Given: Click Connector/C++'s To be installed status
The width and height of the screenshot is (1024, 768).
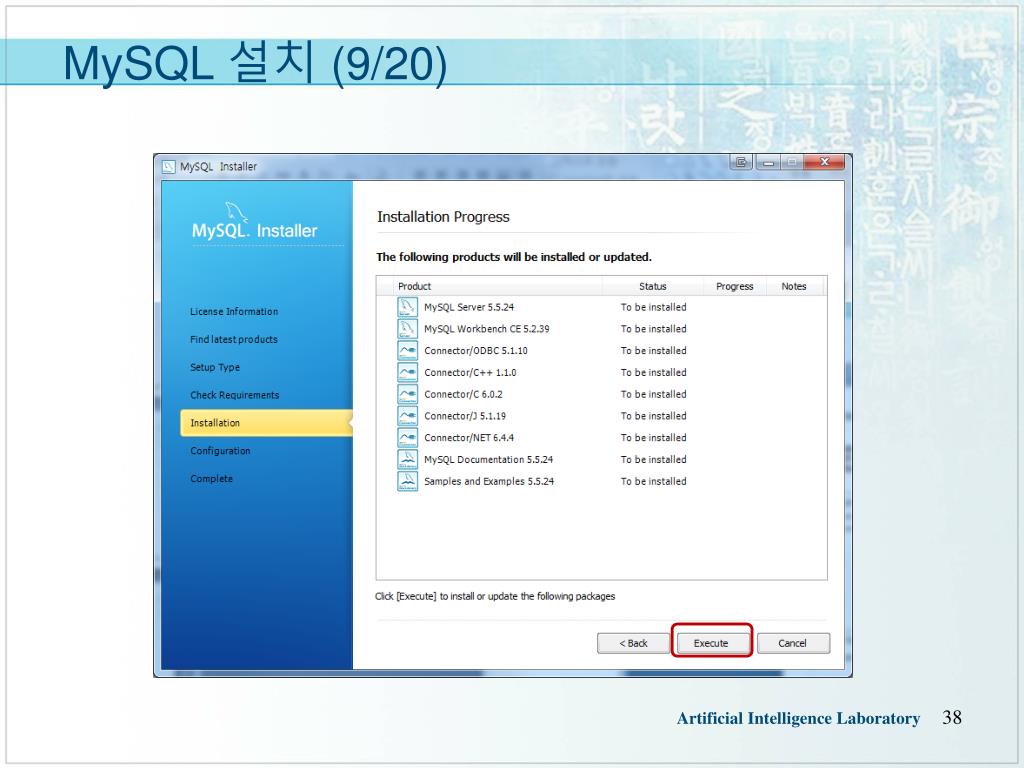Looking at the screenshot, I should (654, 372).
